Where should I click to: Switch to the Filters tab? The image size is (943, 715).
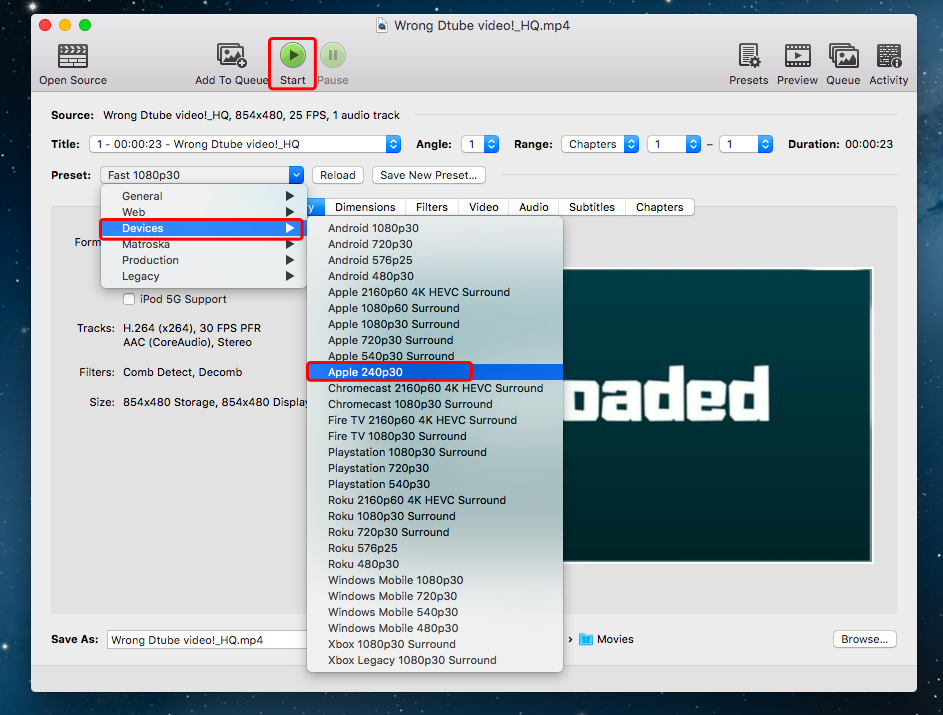432,207
